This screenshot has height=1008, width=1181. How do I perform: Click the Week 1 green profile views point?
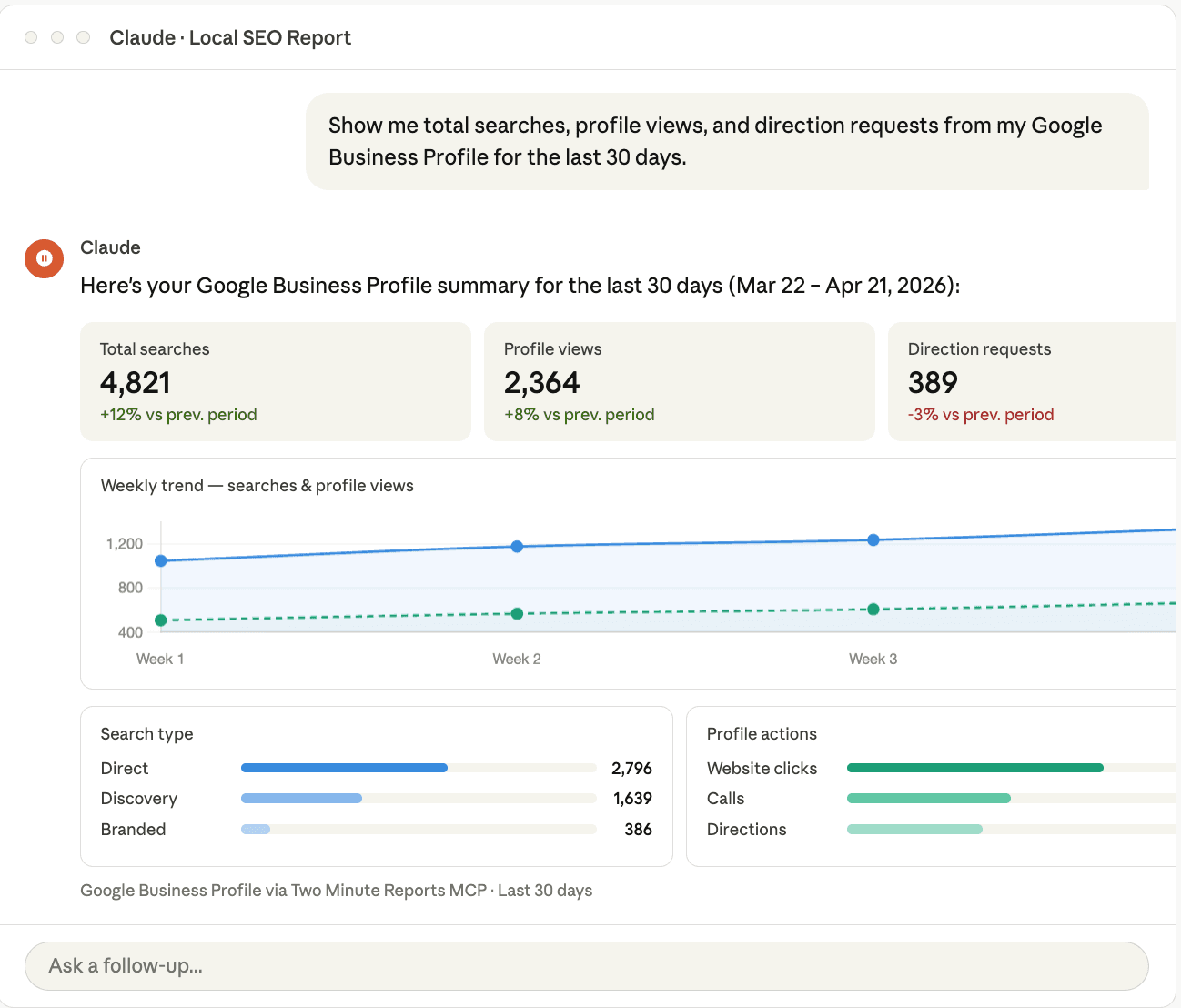(x=161, y=620)
